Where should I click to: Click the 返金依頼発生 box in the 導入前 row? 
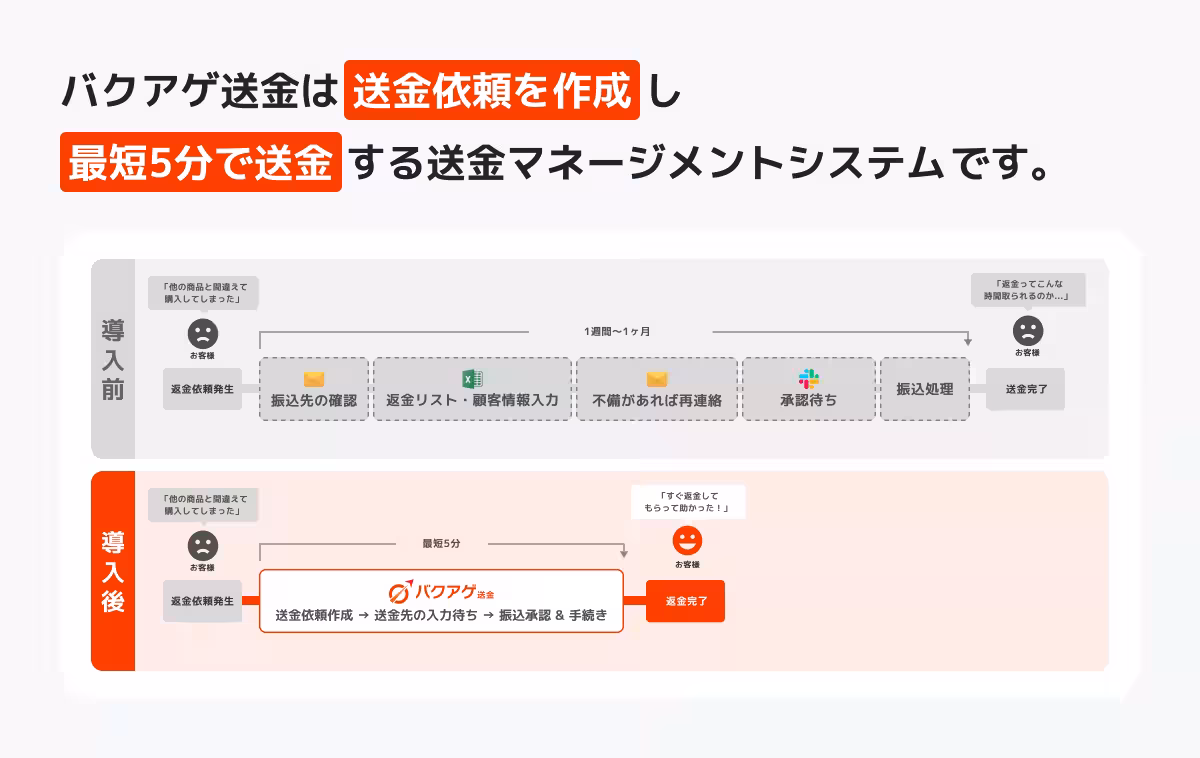pyautogui.click(x=203, y=389)
